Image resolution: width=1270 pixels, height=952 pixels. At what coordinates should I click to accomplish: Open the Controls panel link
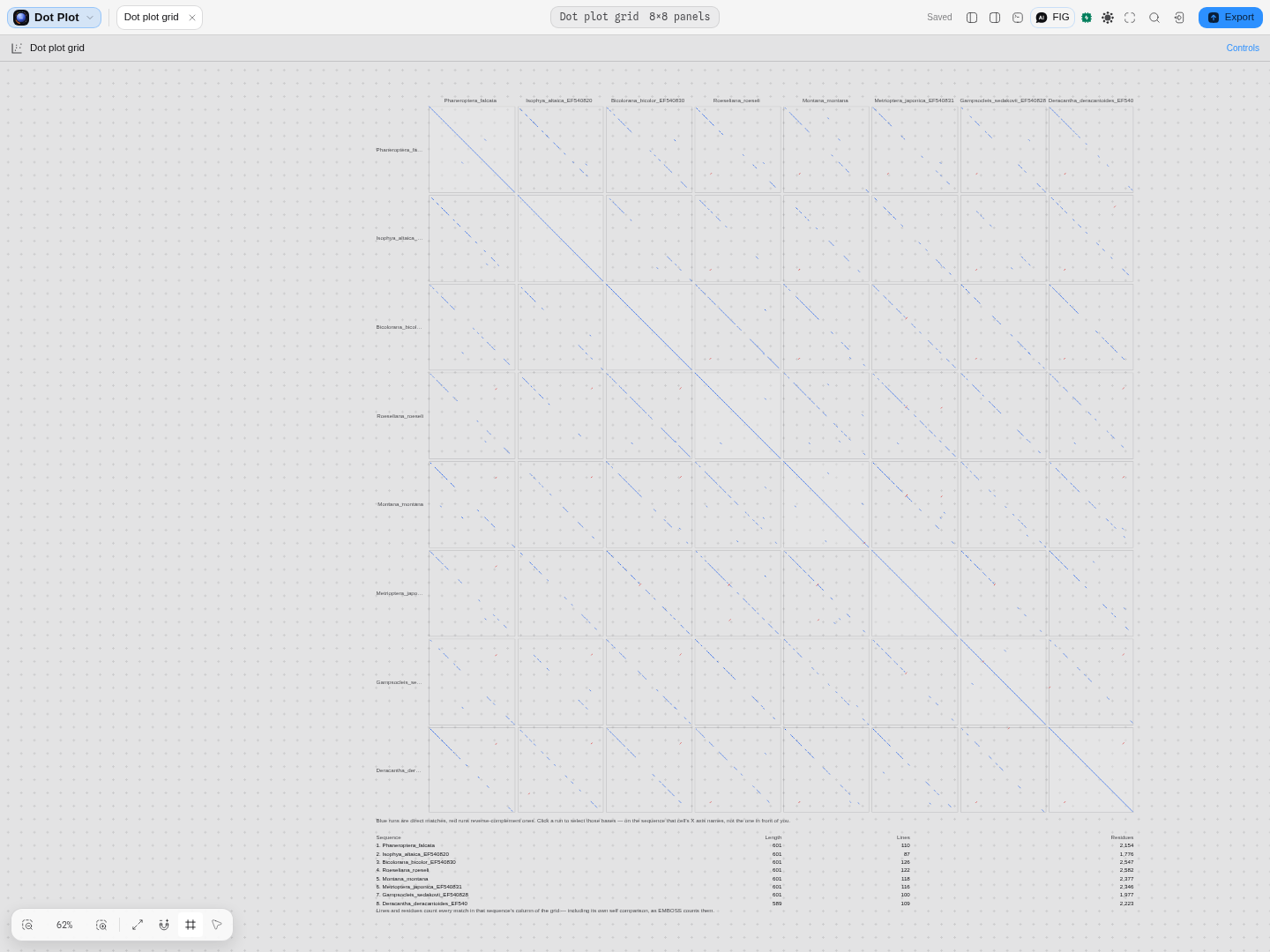coord(1243,48)
